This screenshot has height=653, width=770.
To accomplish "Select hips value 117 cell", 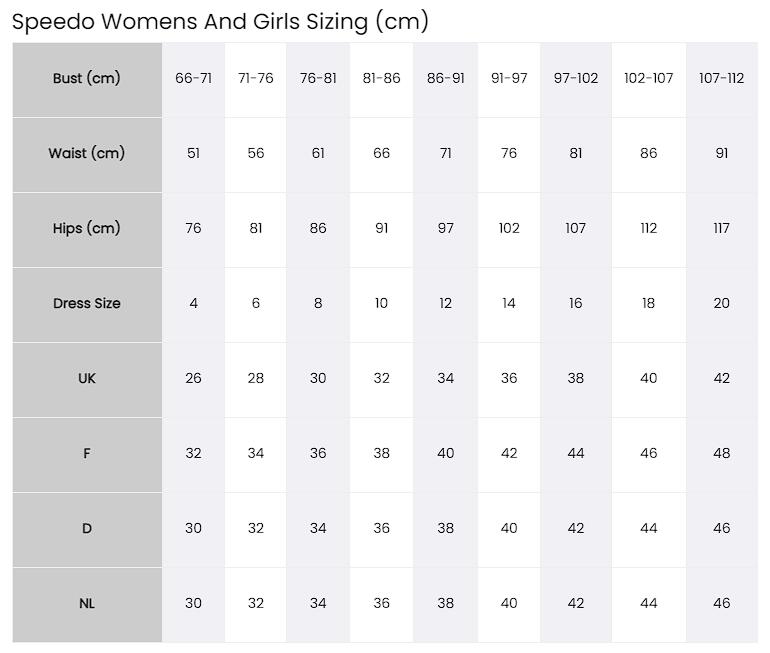I will (x=722, y=230).
